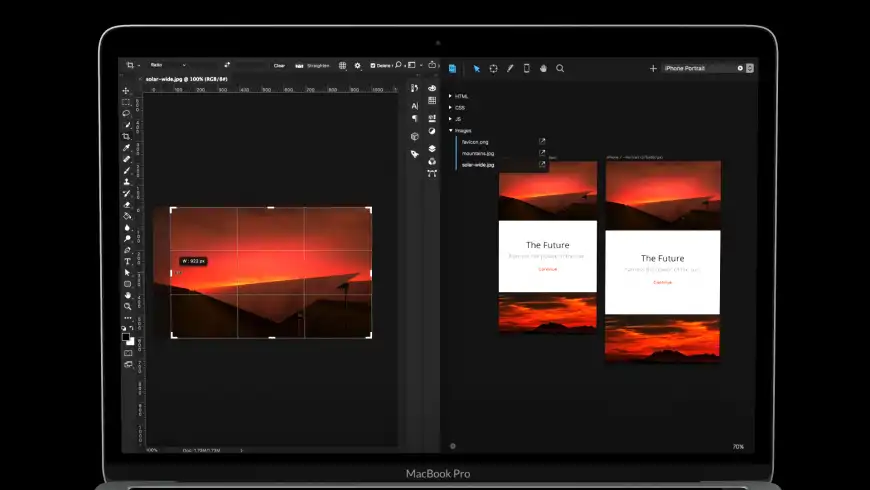Open the crop overlay grid options
870x490 pixels.
tap(343, 66)
